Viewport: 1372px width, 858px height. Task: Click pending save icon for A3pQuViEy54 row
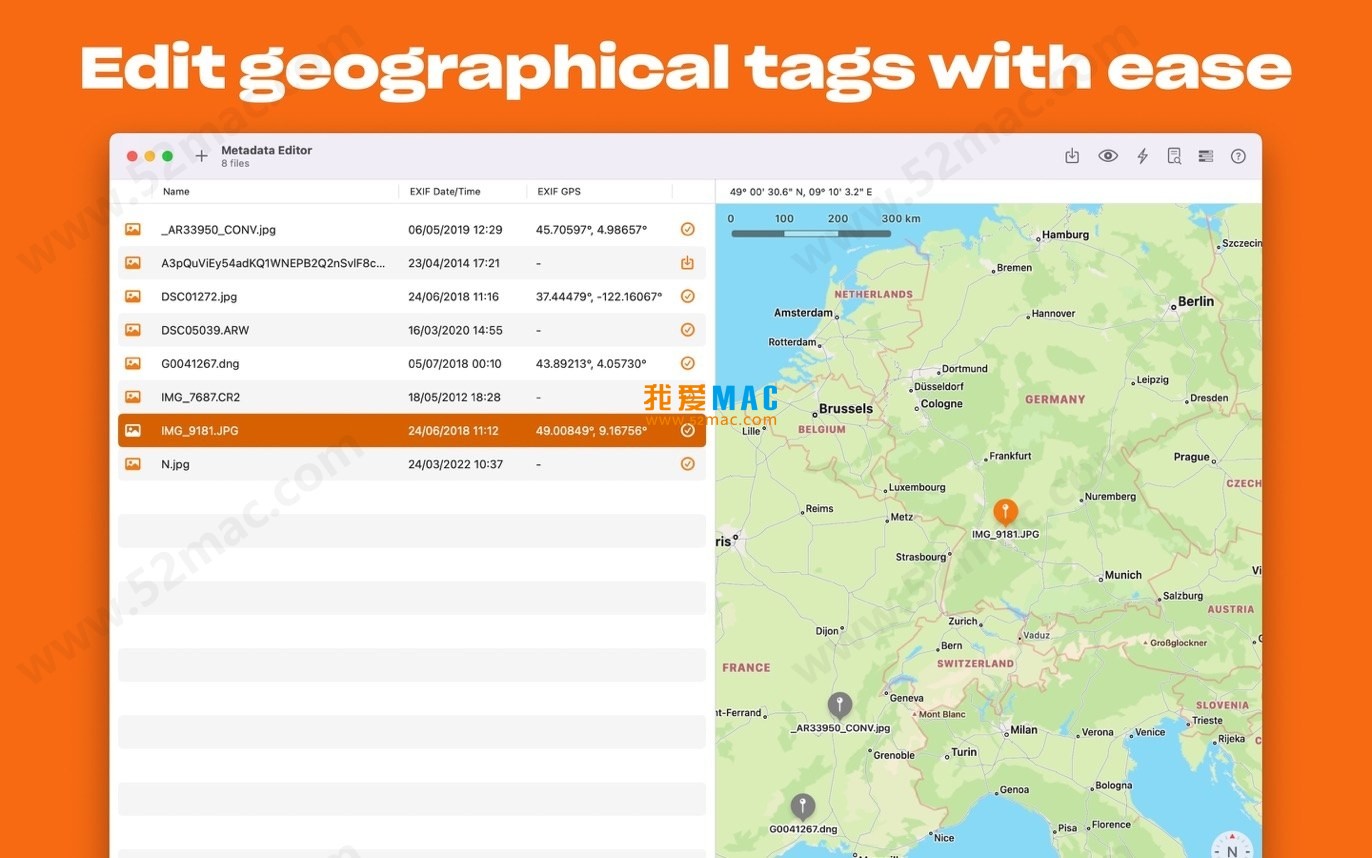click(687, 263)
